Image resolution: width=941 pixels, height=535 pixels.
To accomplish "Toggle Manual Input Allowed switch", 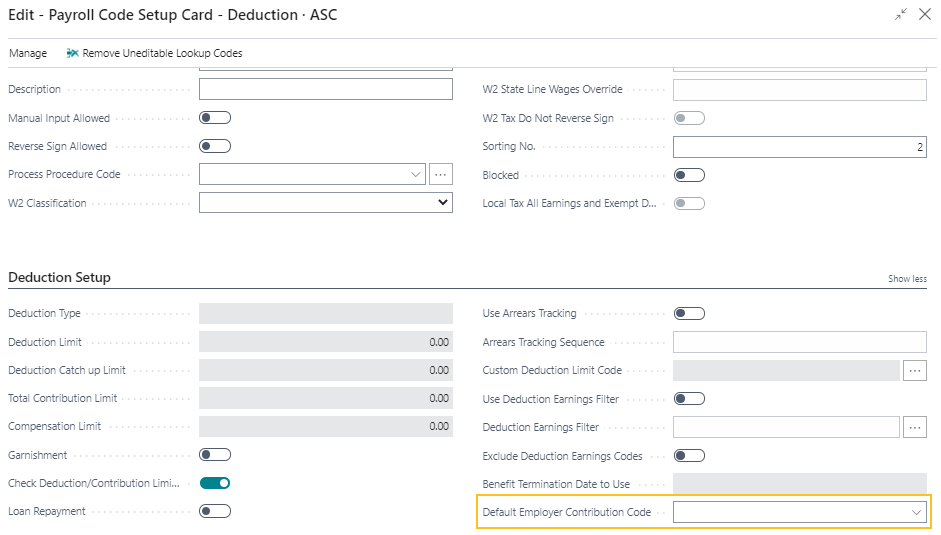I will point(215,118).
